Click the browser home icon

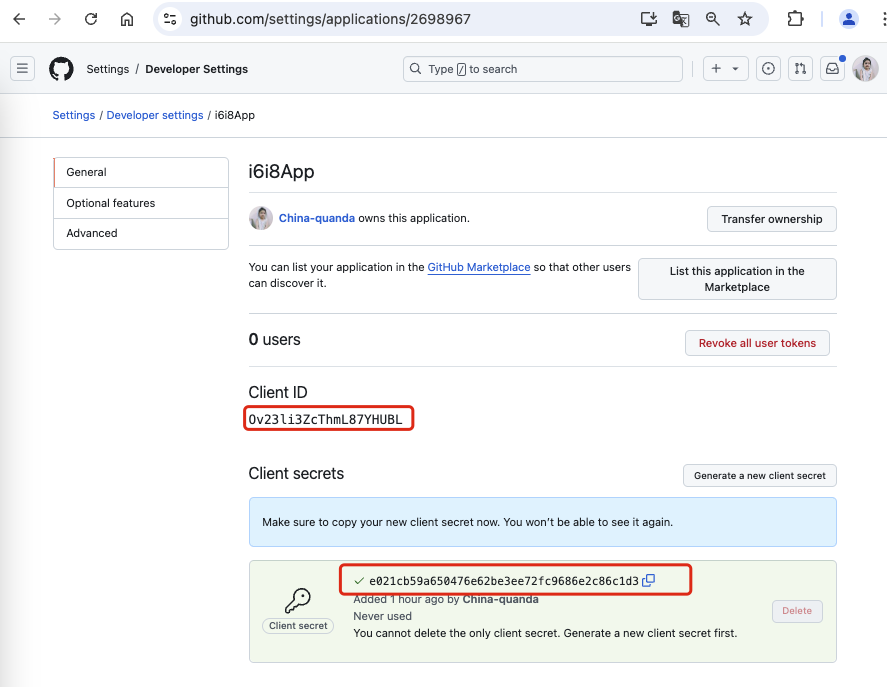pyautogui.click(x=127, y=19)
